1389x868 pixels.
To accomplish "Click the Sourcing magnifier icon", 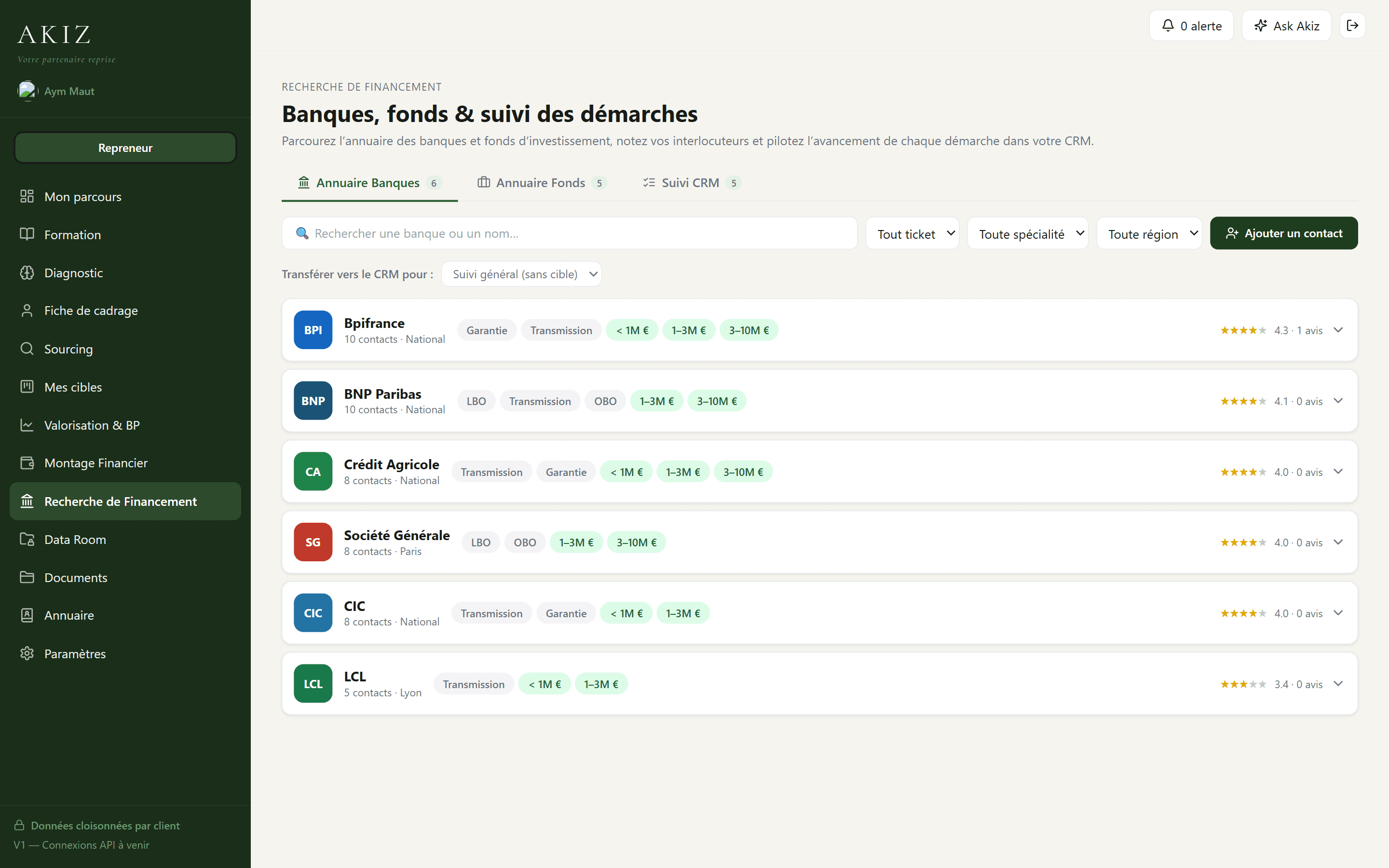I will (27, 349).
